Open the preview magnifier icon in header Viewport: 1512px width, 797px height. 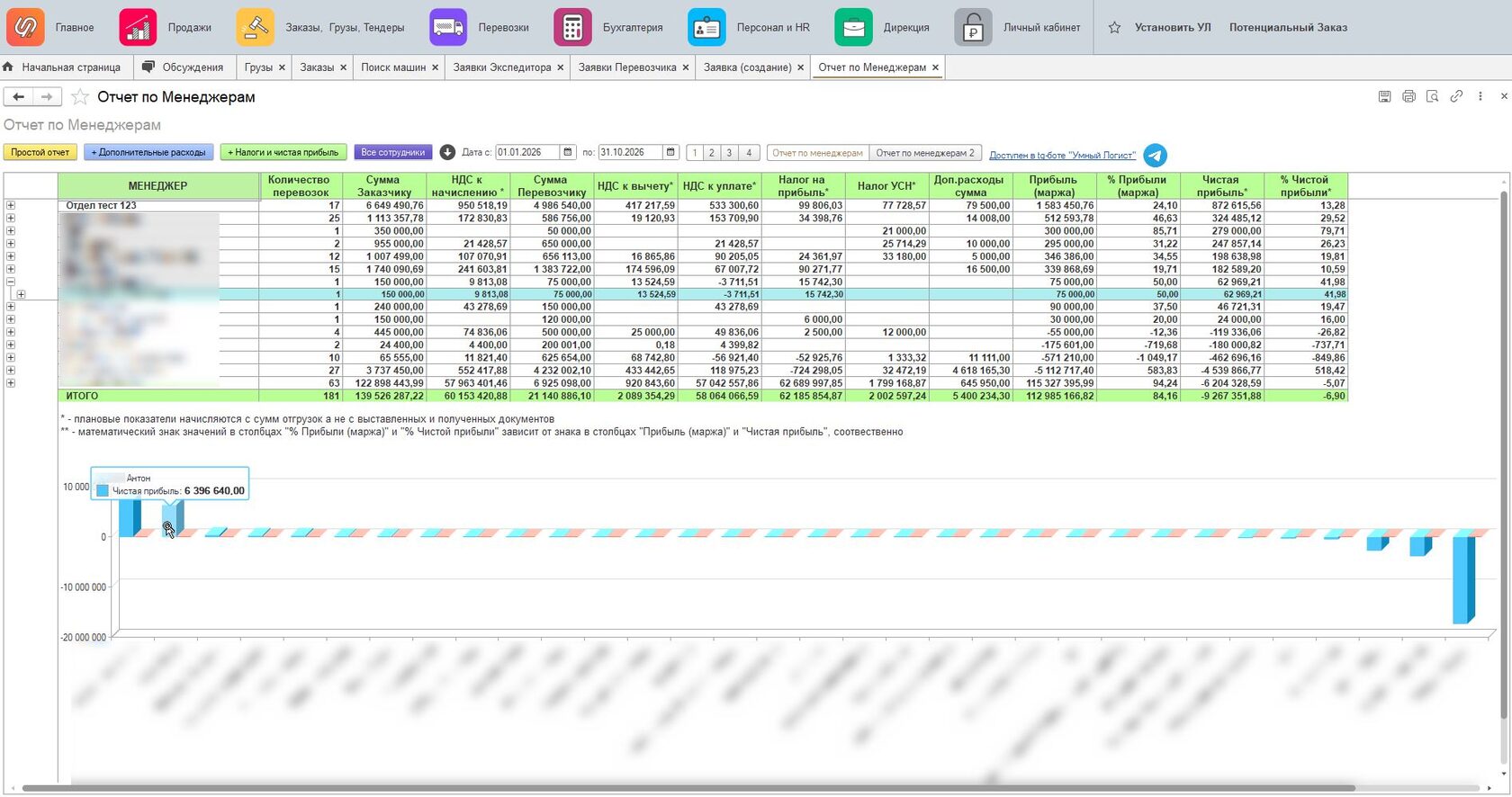pyautogui.click(x=1432, y=96)
